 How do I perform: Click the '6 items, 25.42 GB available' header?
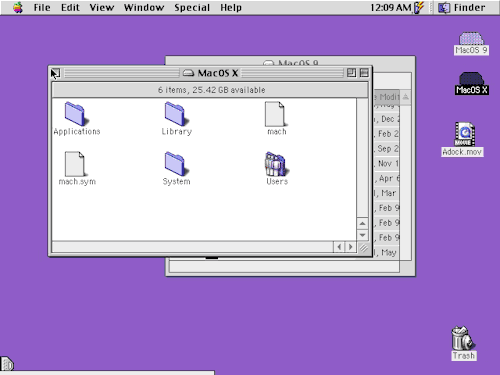click(211, 90)
